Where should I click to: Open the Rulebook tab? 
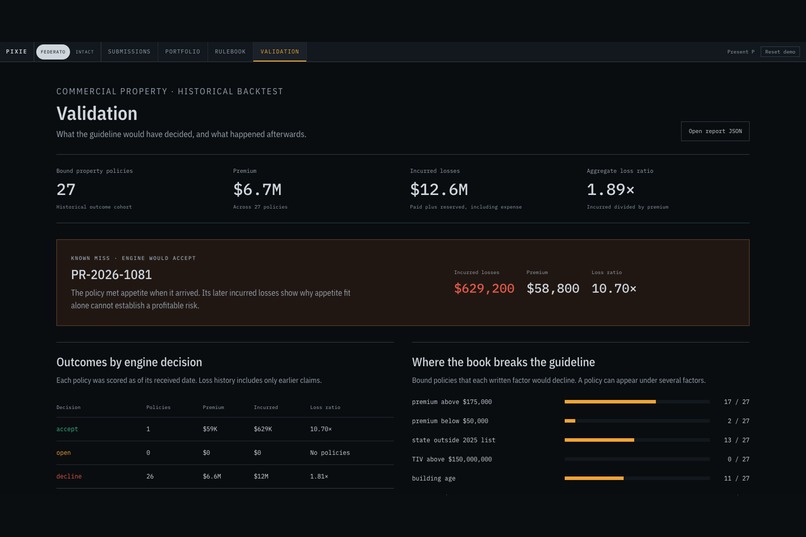coord(230,52)
